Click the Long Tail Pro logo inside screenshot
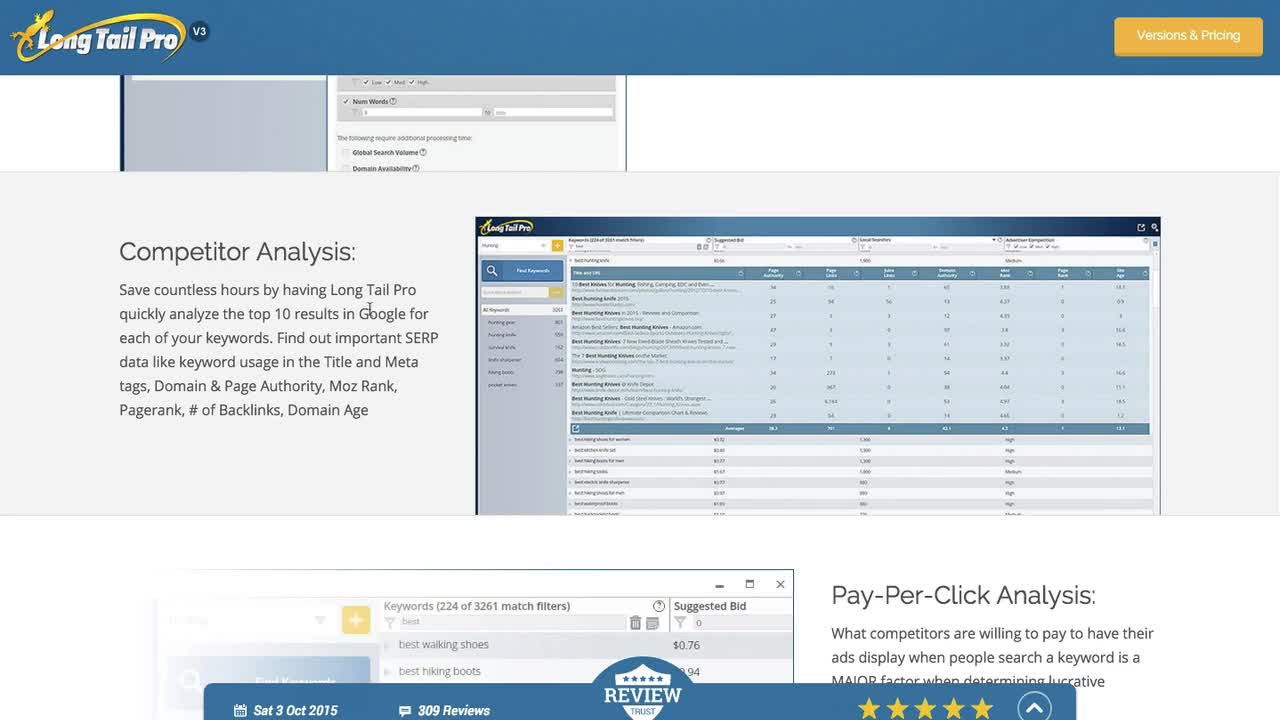 click(505, 227)
